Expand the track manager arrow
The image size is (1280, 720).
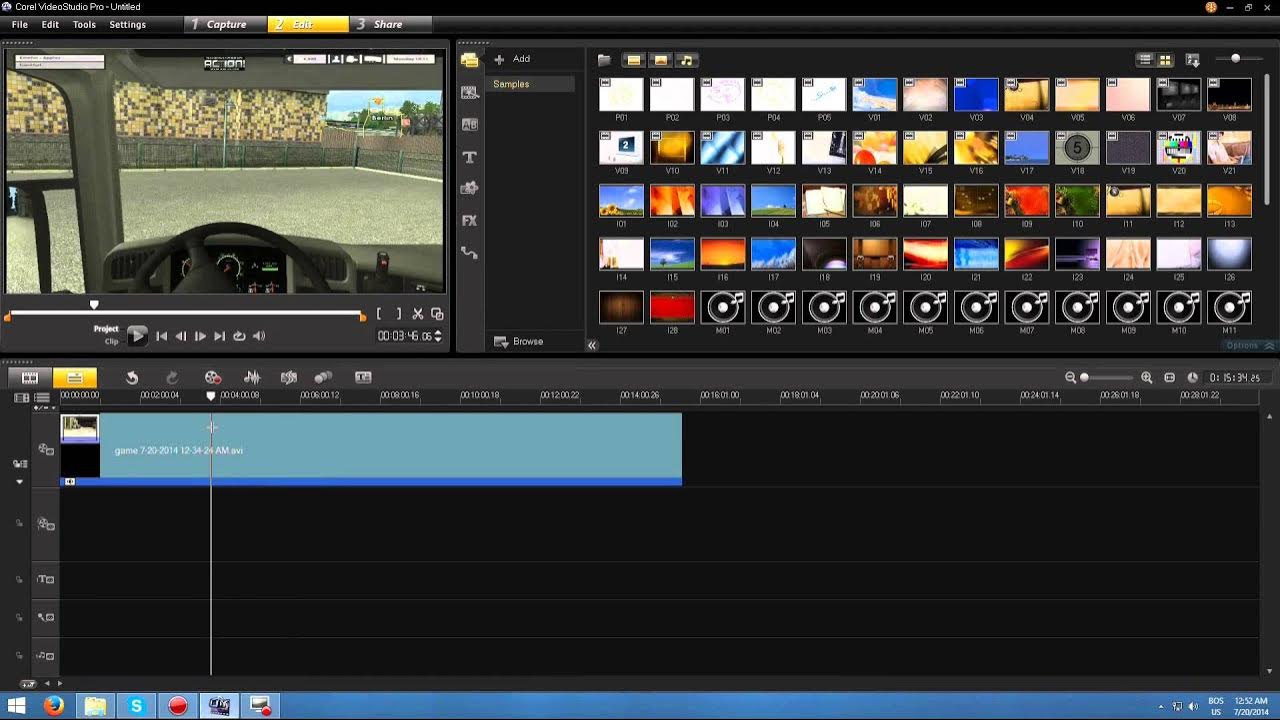[19, 482]
